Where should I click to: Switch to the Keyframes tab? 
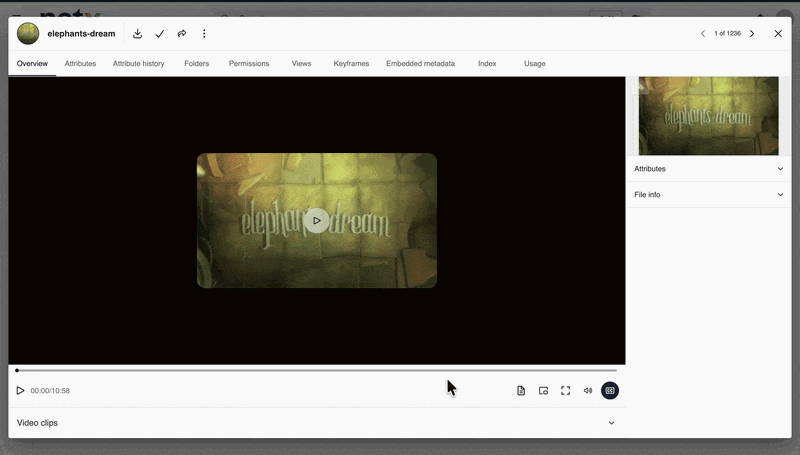pos(351,64)
